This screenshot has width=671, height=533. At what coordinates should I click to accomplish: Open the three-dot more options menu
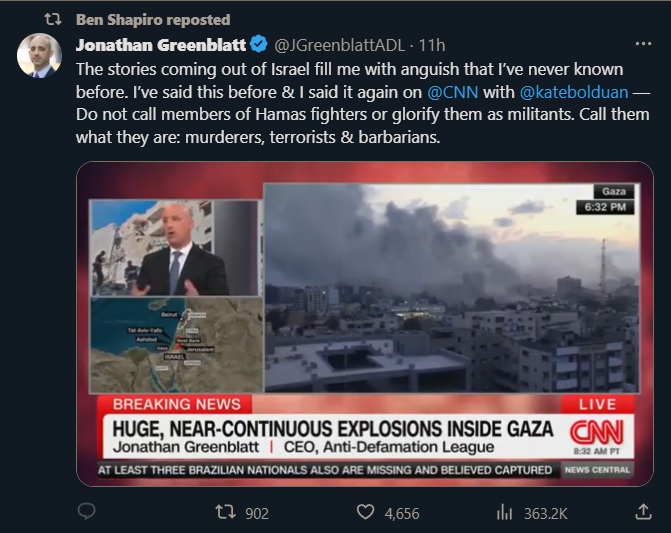(x=643, y=44)
